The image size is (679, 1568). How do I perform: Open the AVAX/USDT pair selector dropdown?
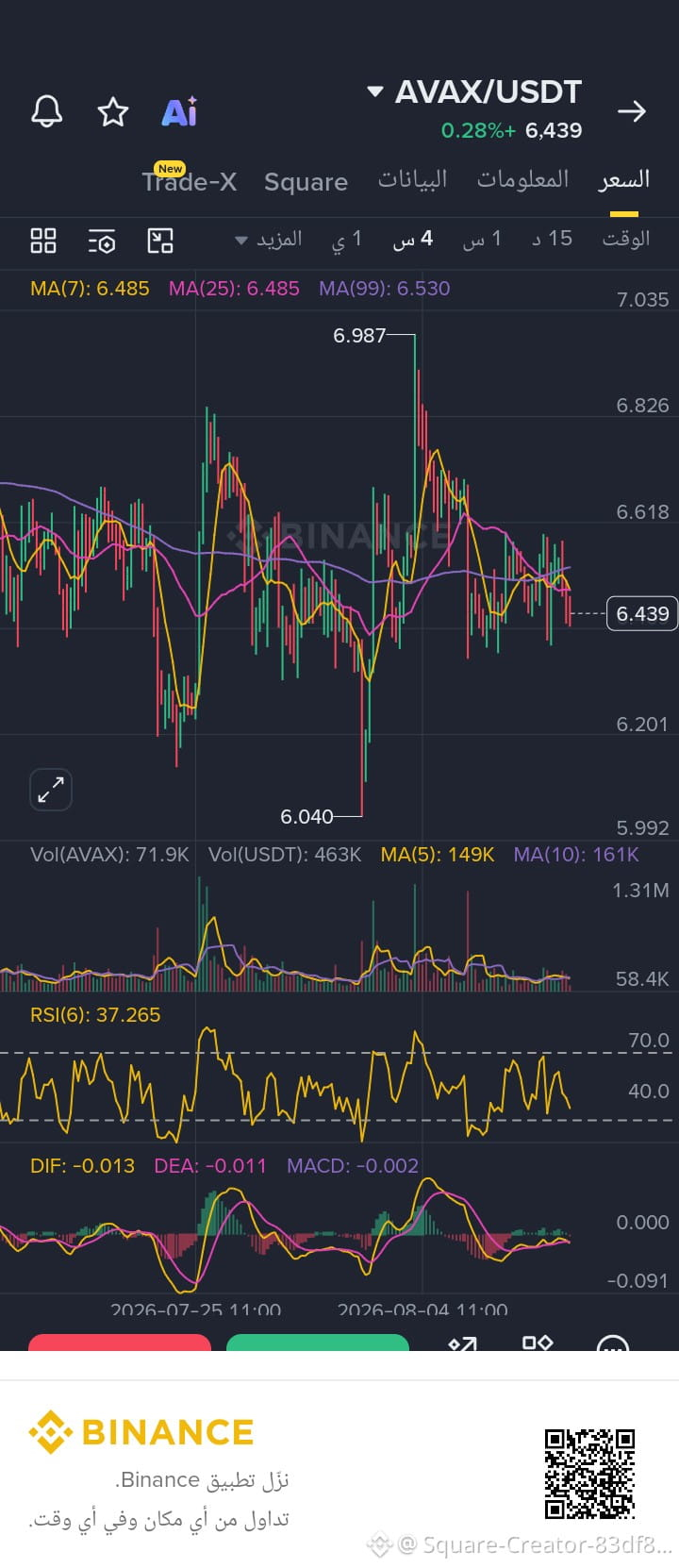[474, 92]
